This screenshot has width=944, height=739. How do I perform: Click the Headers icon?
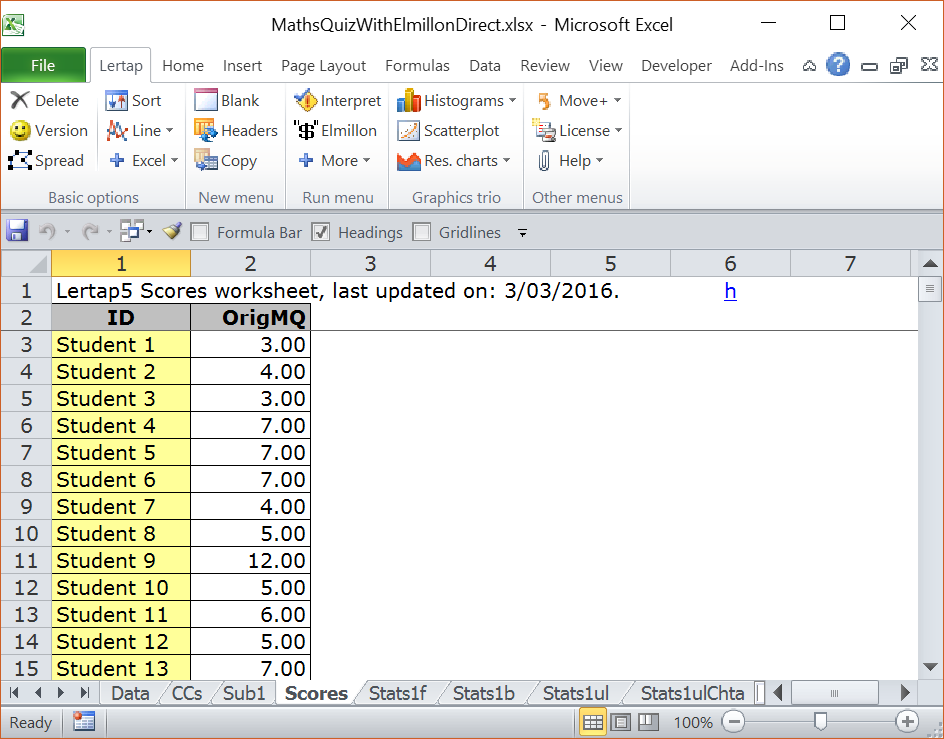pyautogui.click(x=205, y=131)
